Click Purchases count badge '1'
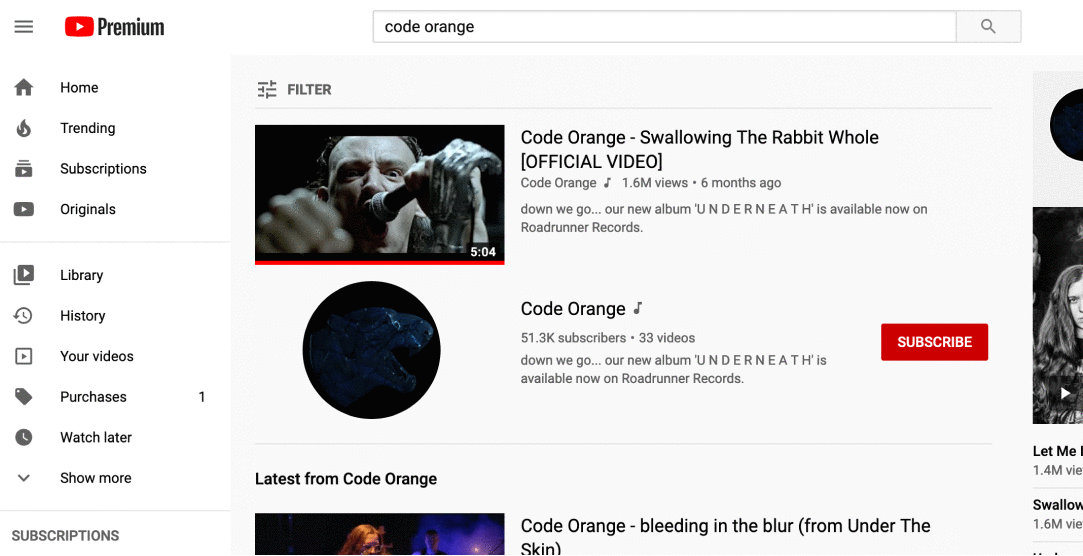This screenshot has height=556, width=1083. [202, 397]
